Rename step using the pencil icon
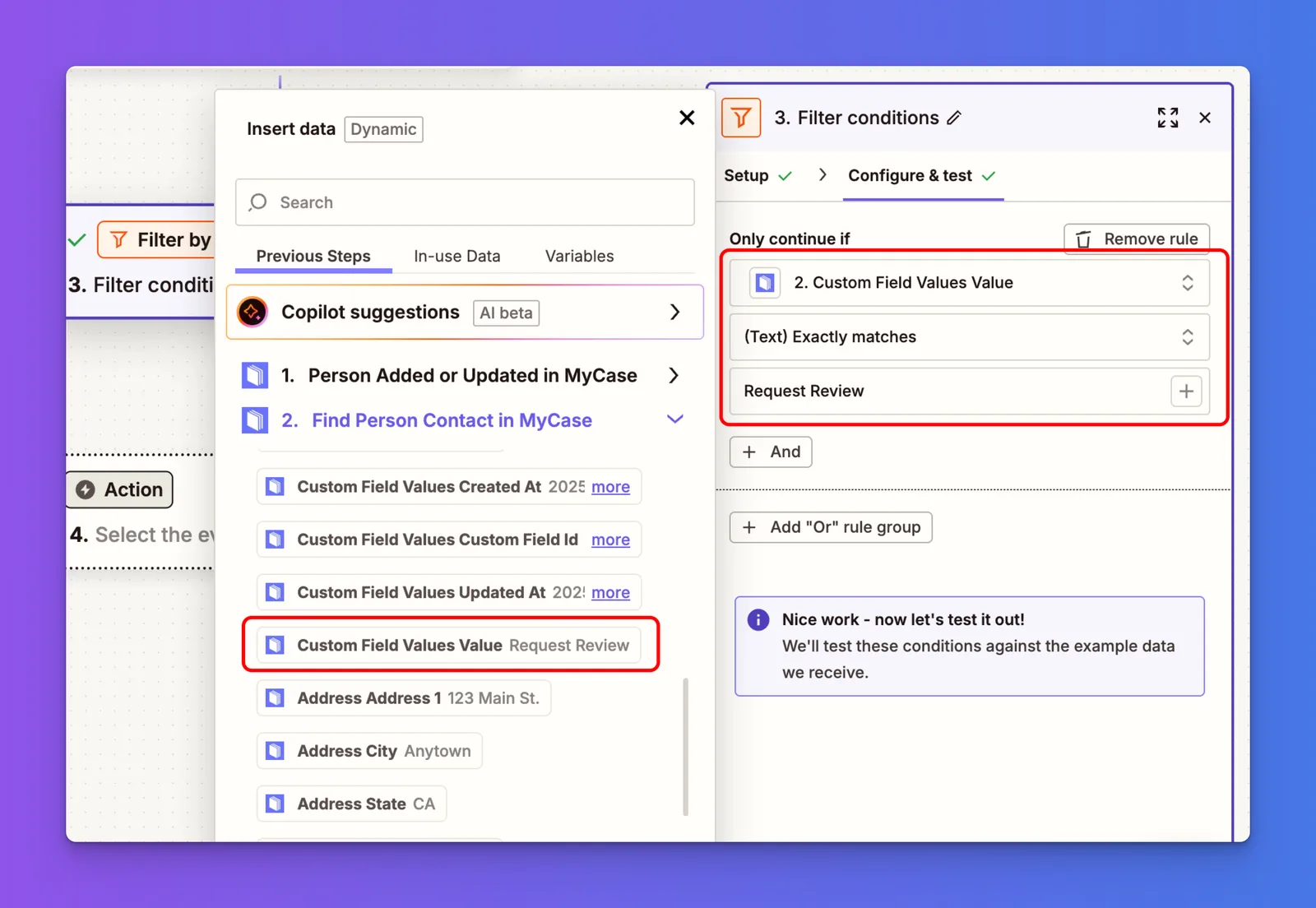Image resolution: width=1316 pixels, height=908 pixels. 954,118
